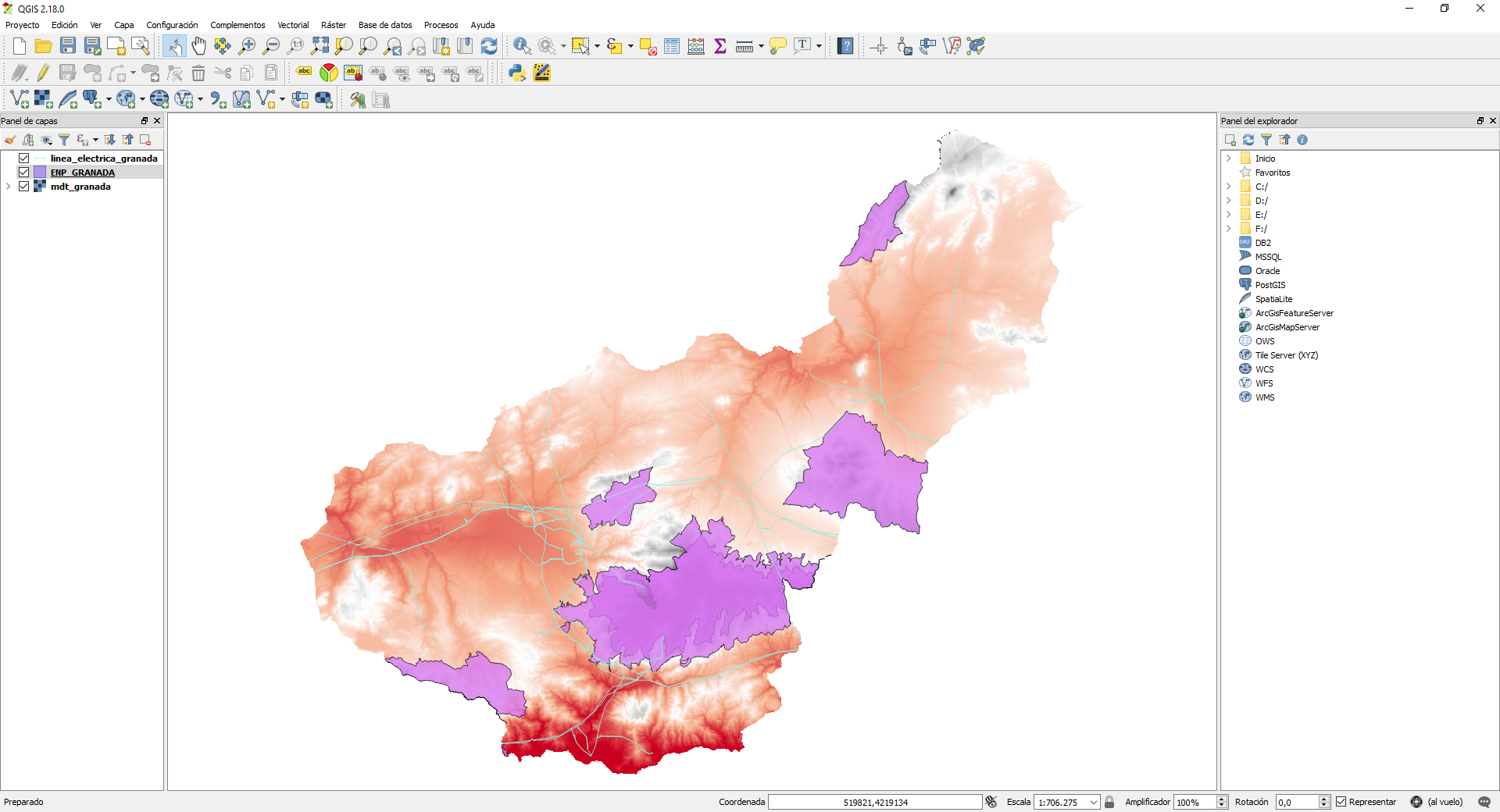
Task: Expand the C:/ drive in explorer panel
Action: point(1229,187)
